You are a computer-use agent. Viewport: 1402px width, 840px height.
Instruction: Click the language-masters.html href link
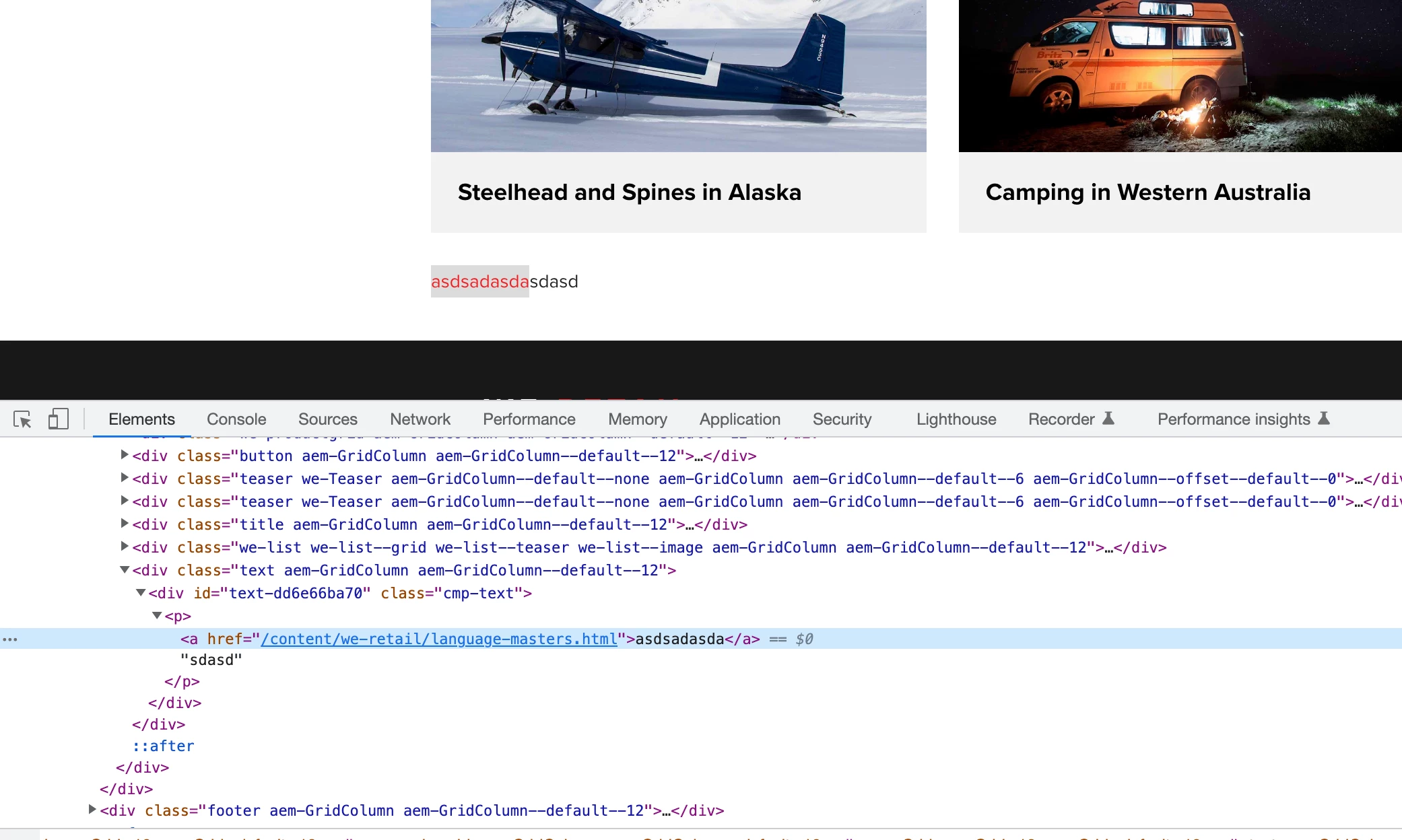point(438,639)
